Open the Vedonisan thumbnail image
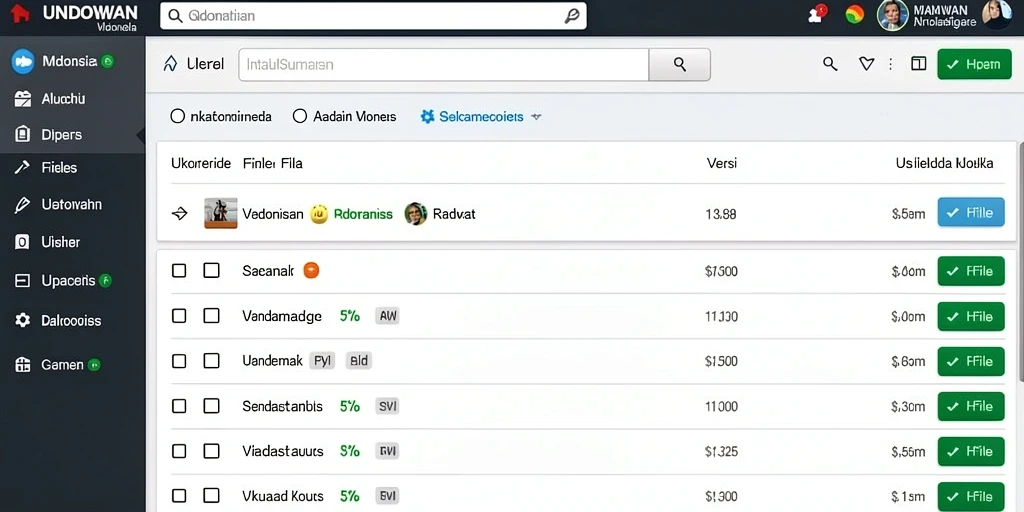Screen dimensions: 1024x512 pyautogui.click(x=221, y=213)
